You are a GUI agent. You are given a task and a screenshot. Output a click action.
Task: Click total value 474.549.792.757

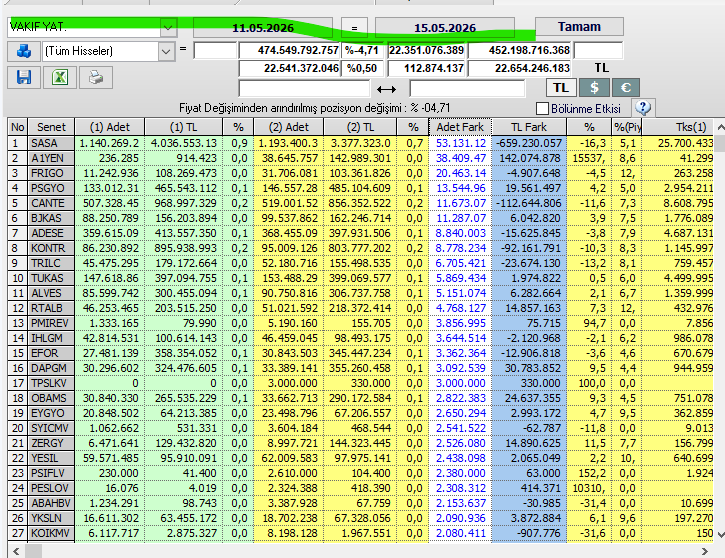pyautogui.click(x=290, y=50)
